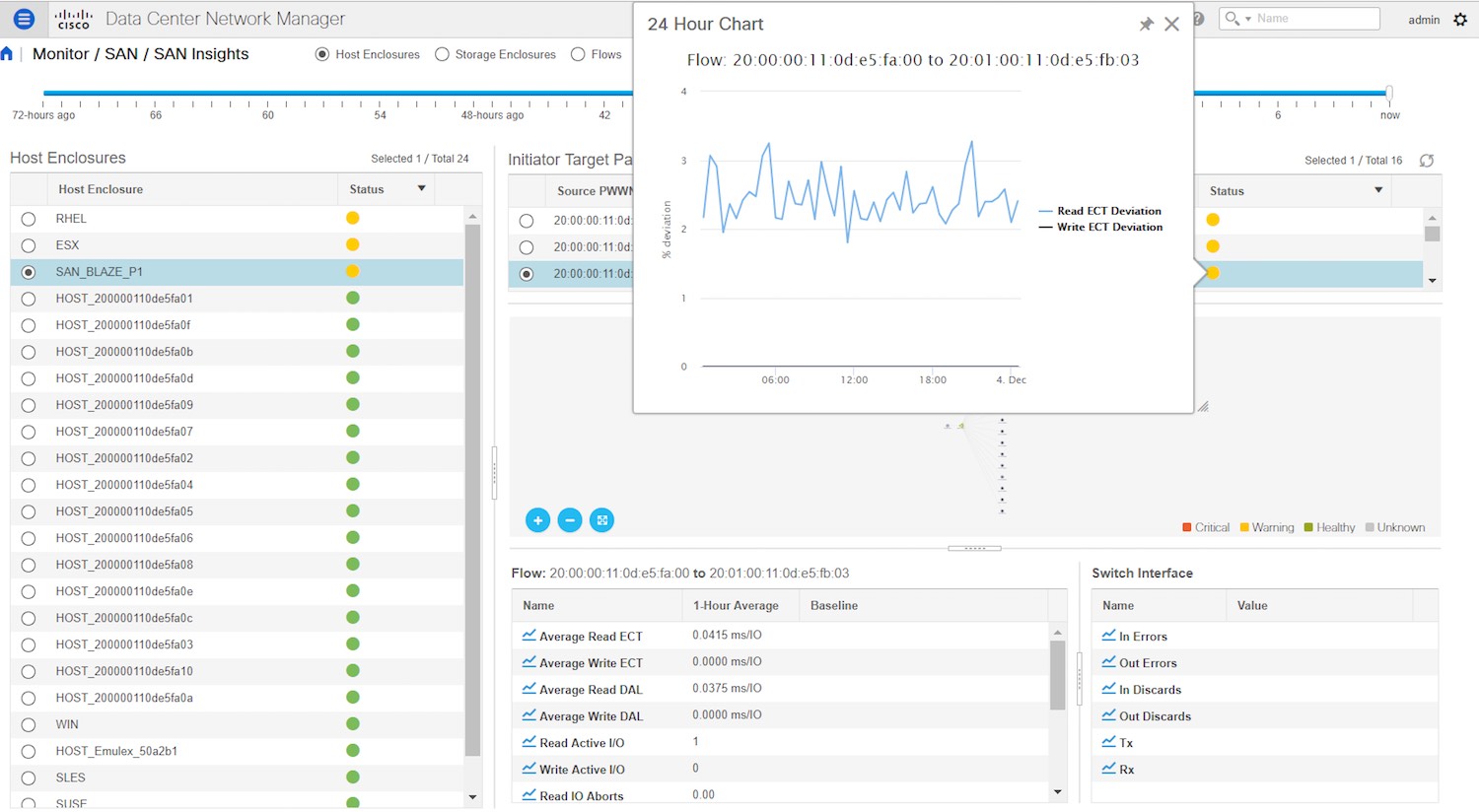
Task: Open the admin user menu
Action: coord(1424,19)
